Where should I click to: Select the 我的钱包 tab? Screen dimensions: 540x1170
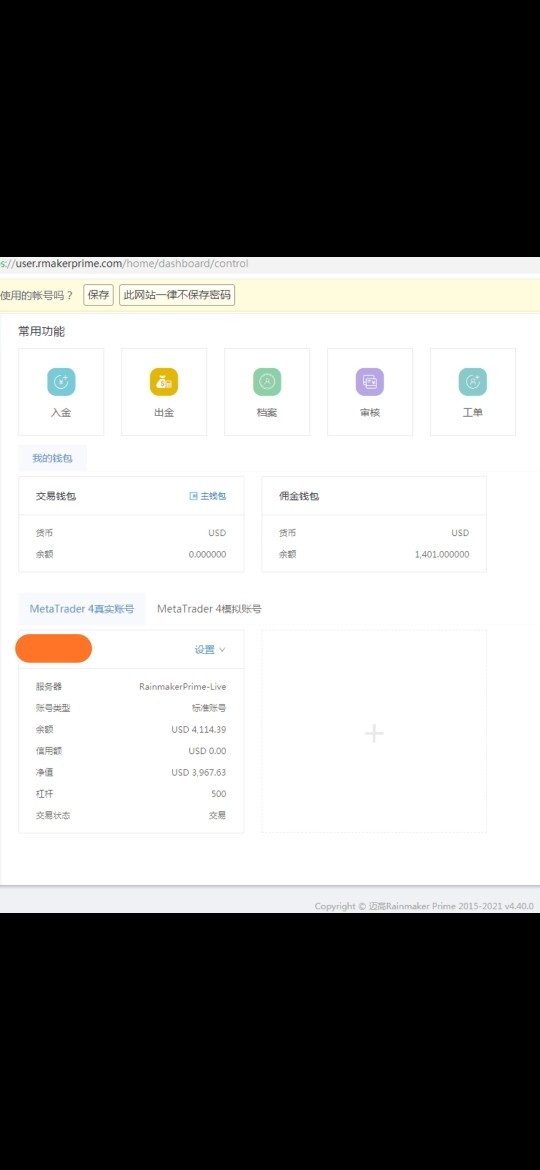coord(52,458)
